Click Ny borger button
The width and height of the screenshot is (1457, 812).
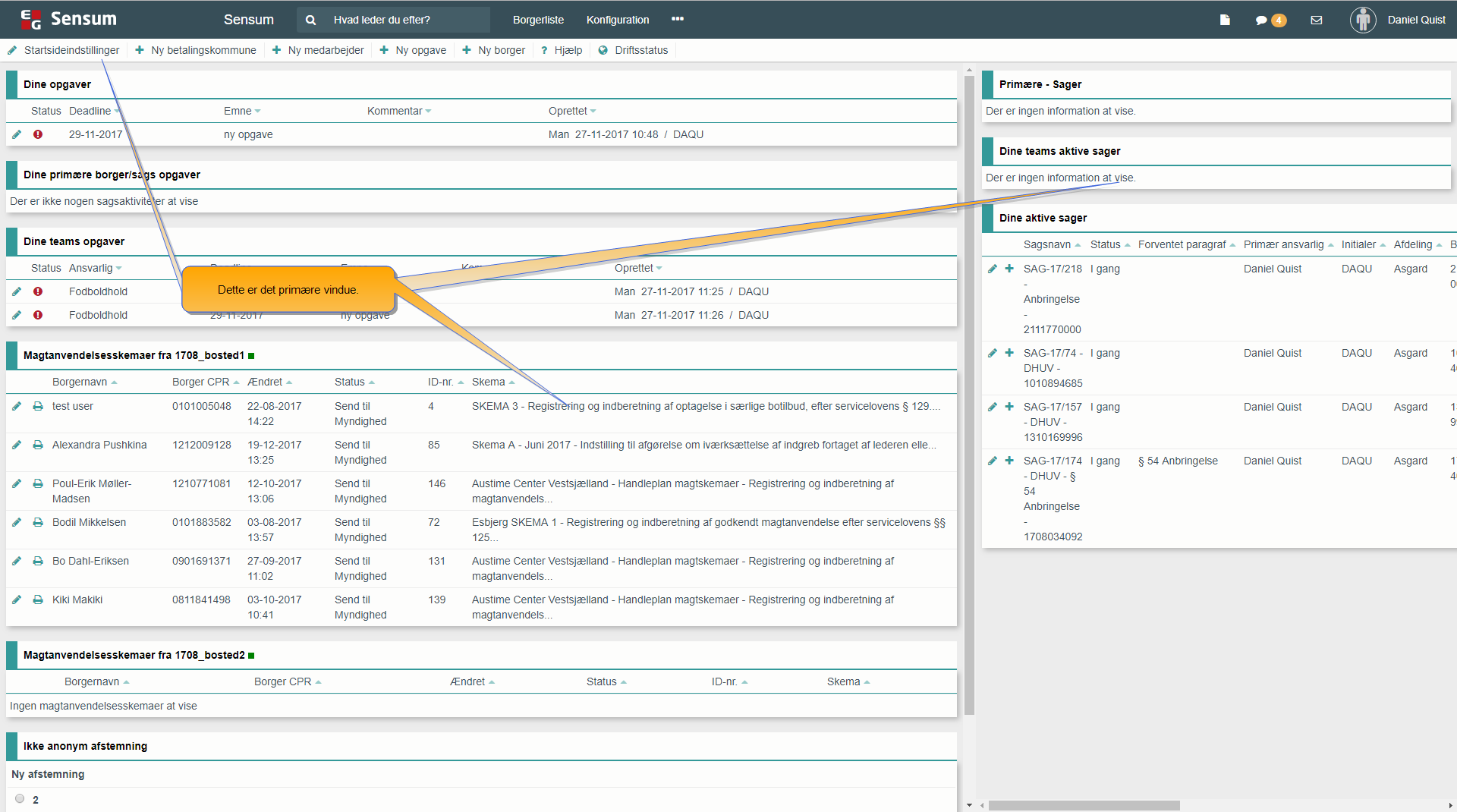(x=494, y=50)
